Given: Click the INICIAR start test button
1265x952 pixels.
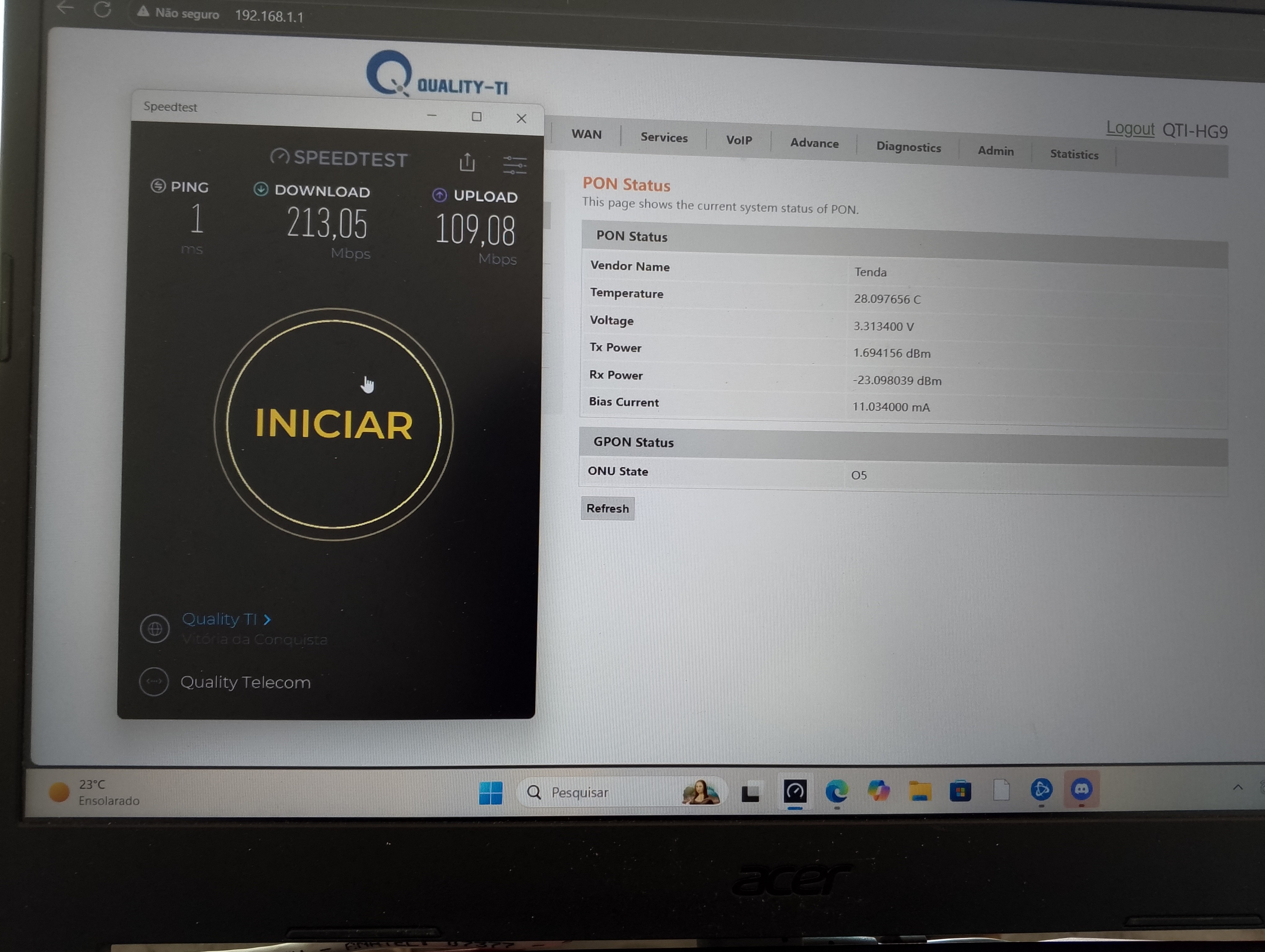Looking at the screenshot, I should pyautogui.click(x=333, y=425).
